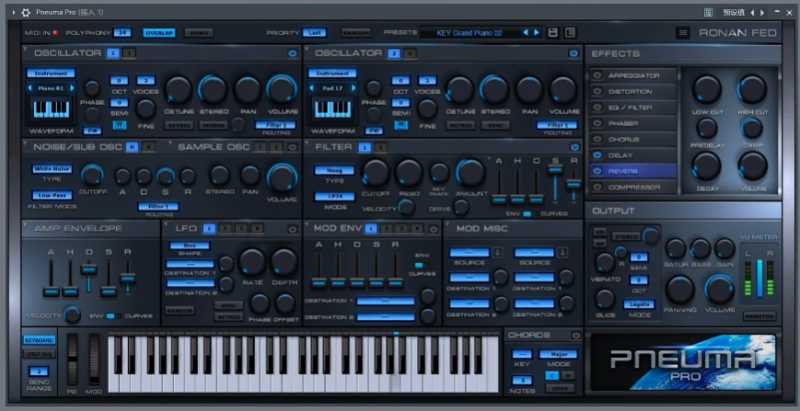Open the KEY Grand Piano 02 preset dropdown
Viewport: 800px width, 411px height.
pyautogui.click(x=482, y=33)
